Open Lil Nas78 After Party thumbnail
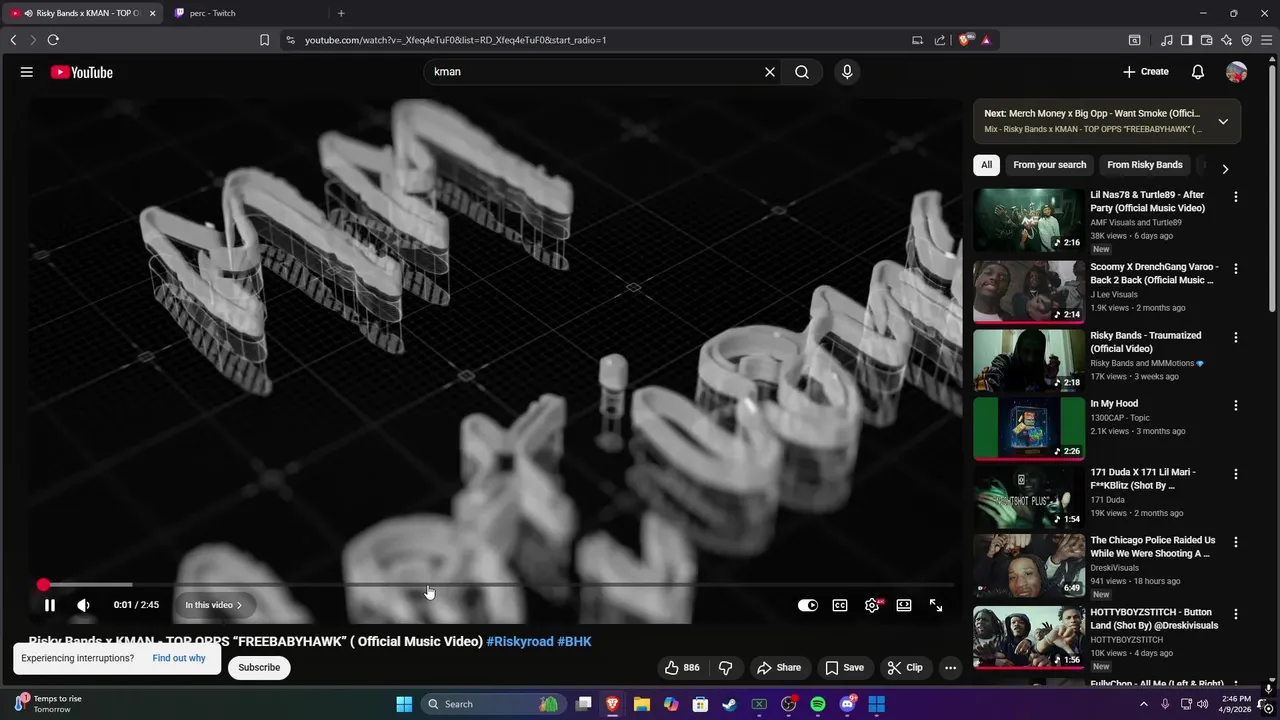1280x720 pixels. 1029,220
